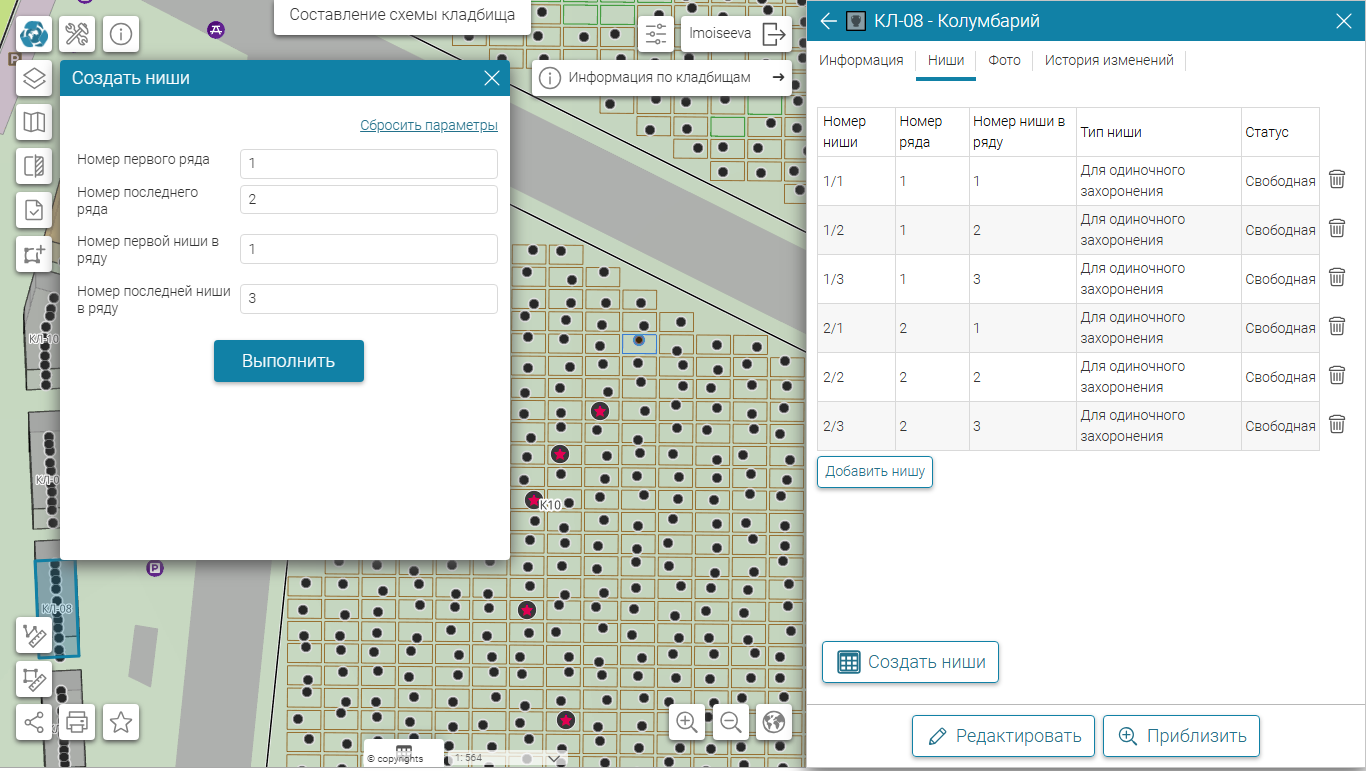Open the print map tool
Screen dimensions: 1366x771
point(77,721)
